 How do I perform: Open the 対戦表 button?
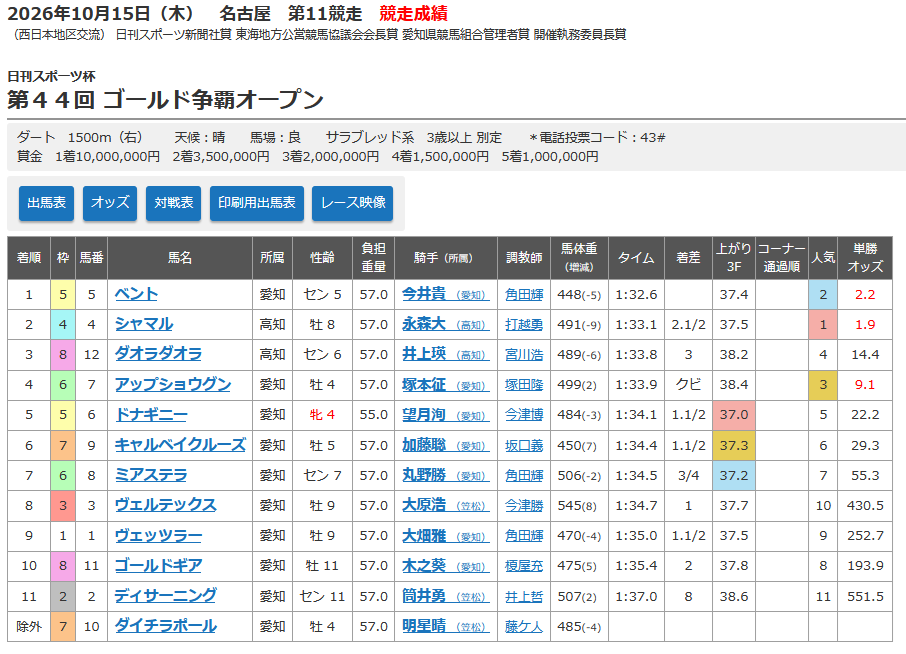(173, 203)
